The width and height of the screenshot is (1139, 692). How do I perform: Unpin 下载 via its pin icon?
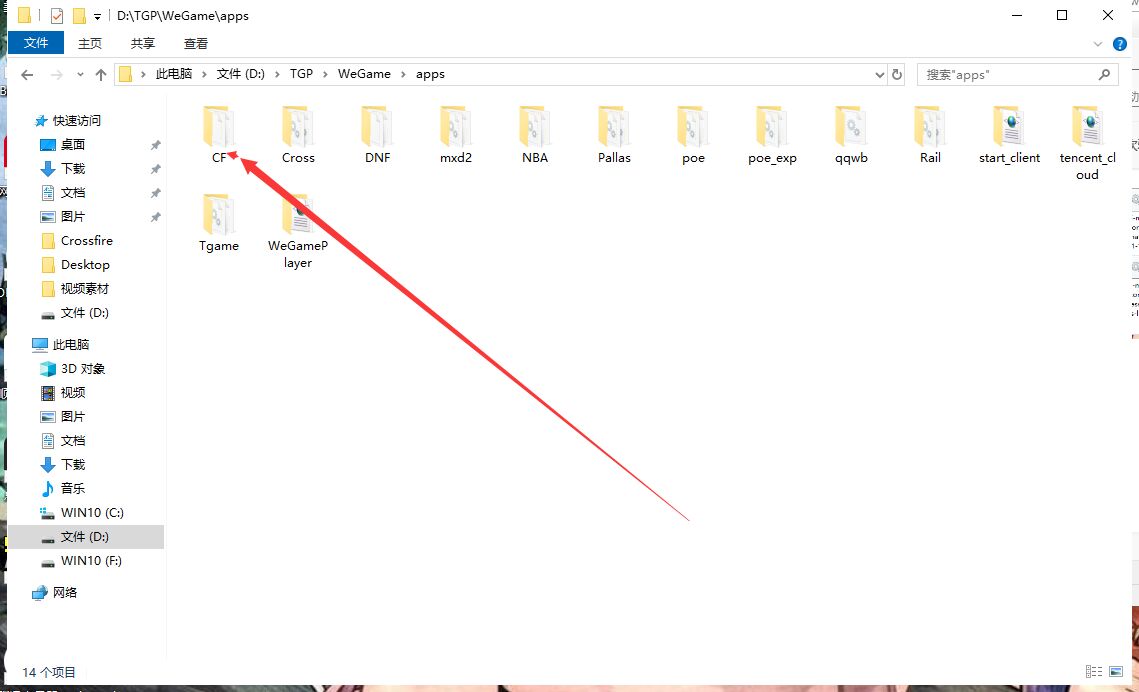[x=155, y=169]
